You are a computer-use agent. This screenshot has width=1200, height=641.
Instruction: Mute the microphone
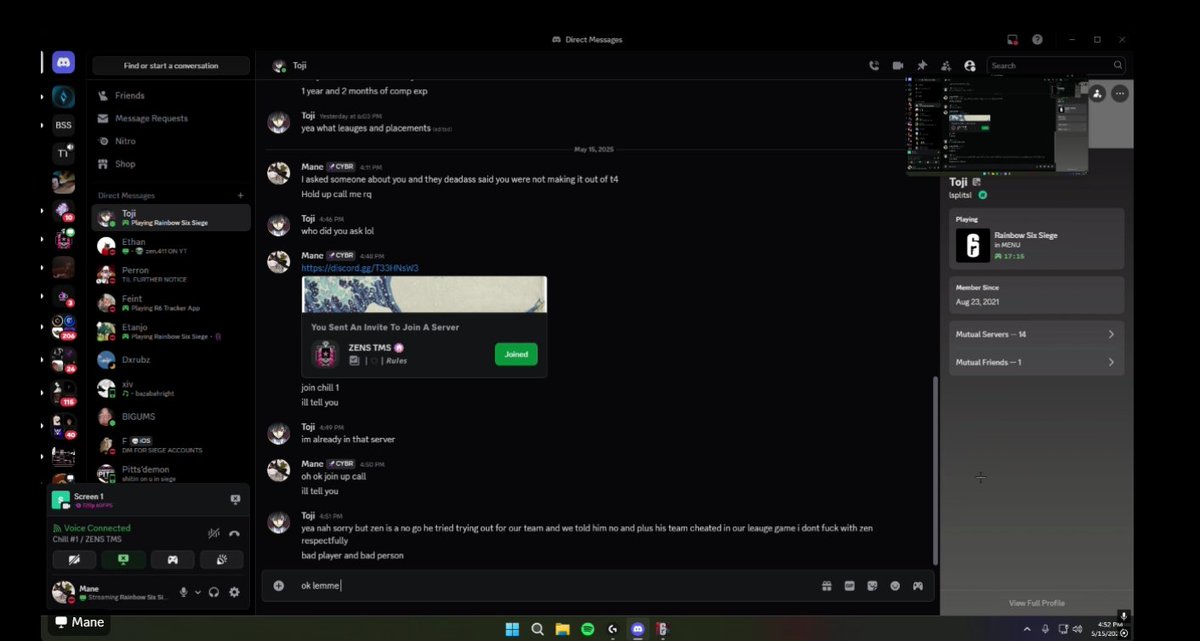(183, 592)
